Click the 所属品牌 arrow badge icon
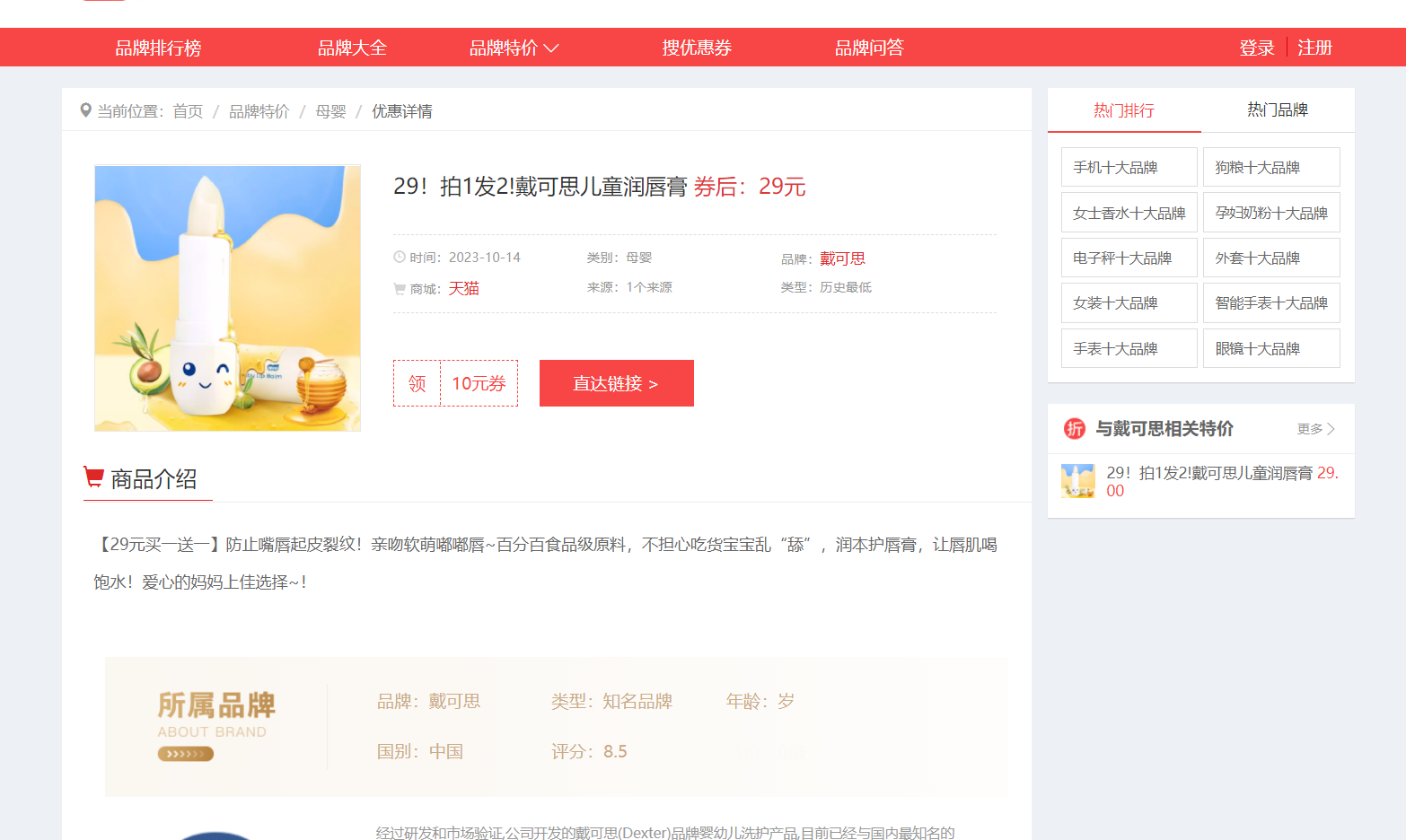The width and height of the screenshot is (1406, 840). coord(185,754)
